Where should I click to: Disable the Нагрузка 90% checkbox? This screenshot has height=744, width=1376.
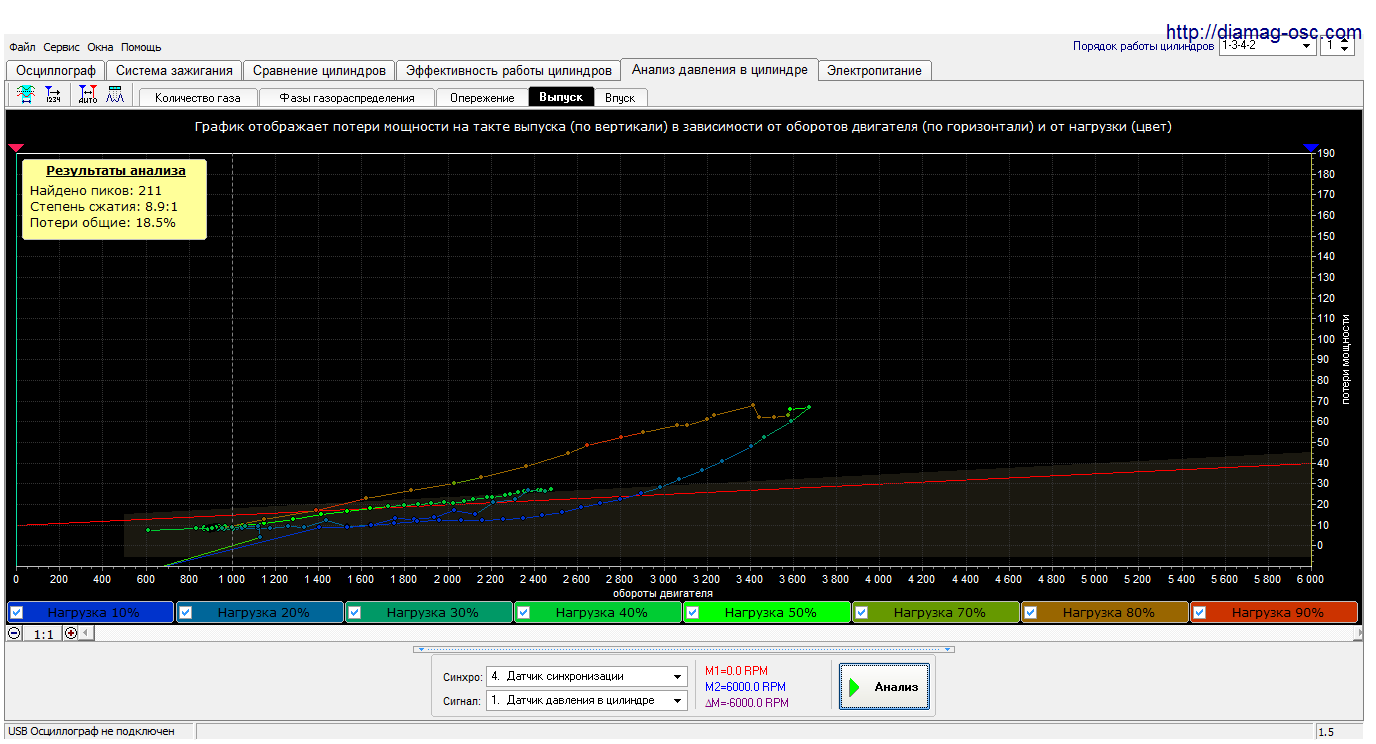(x=1199, y=612)
